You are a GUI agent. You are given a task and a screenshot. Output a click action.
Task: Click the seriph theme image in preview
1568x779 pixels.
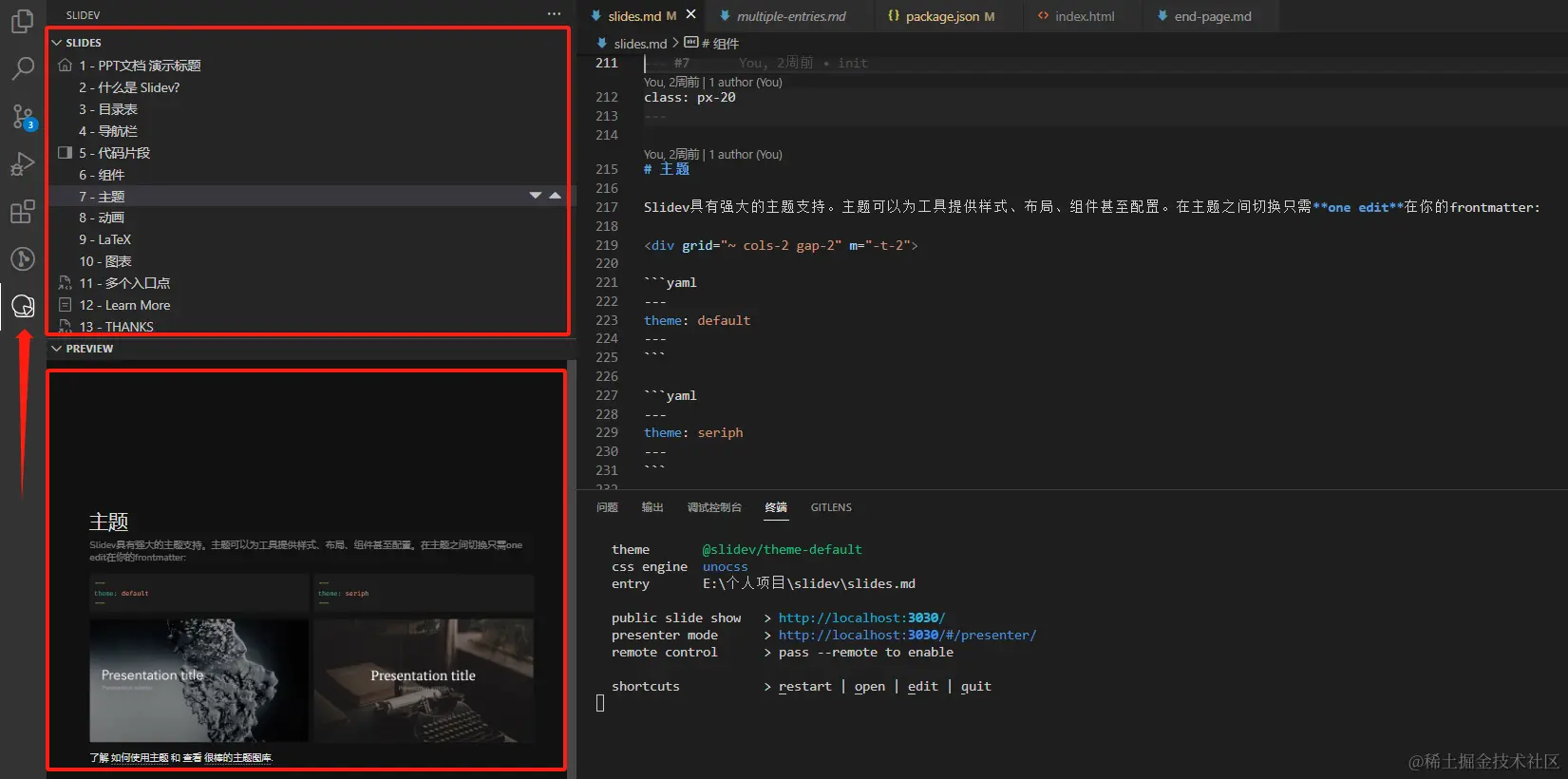coord(424,680)
